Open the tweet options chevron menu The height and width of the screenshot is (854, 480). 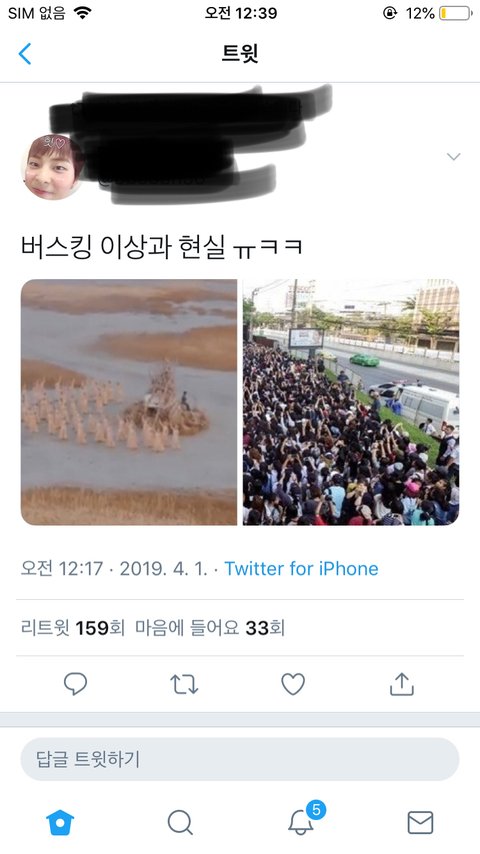453,157
